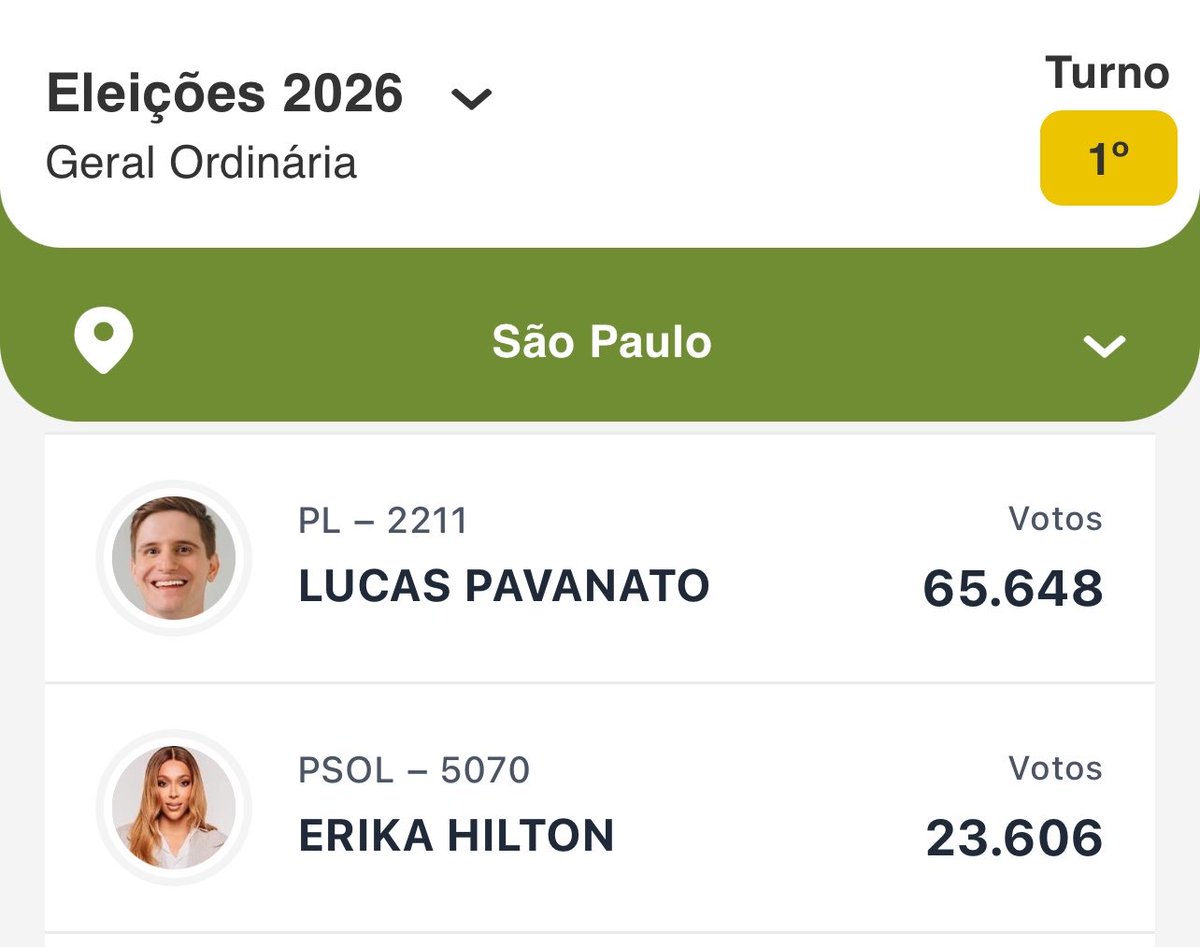1200x947 pixels.
Task: Tap the Votos label for Lucas Pavanato
Action: point(1055,519)
